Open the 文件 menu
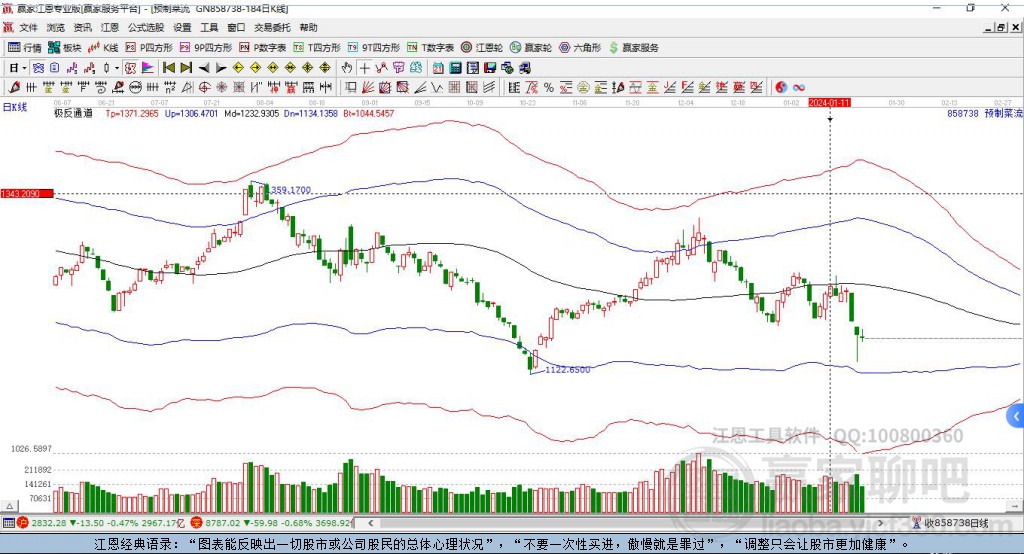This screenshot has height=554, width=1024. [x=28, y=27]
